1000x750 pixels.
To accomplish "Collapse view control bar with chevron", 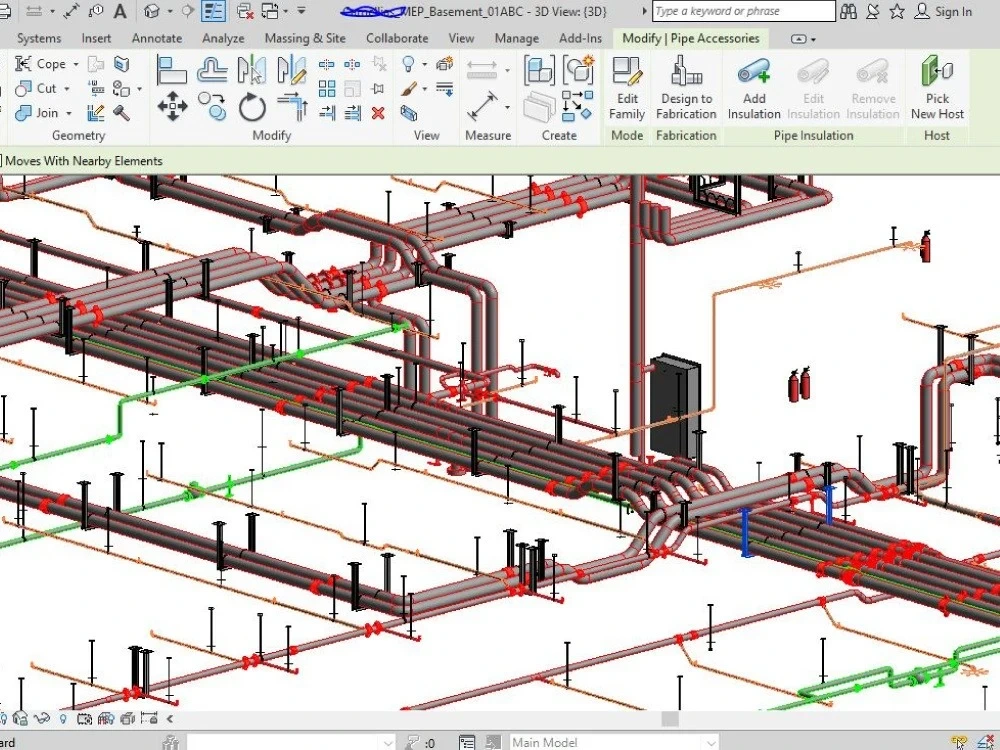I will [170, 719].
